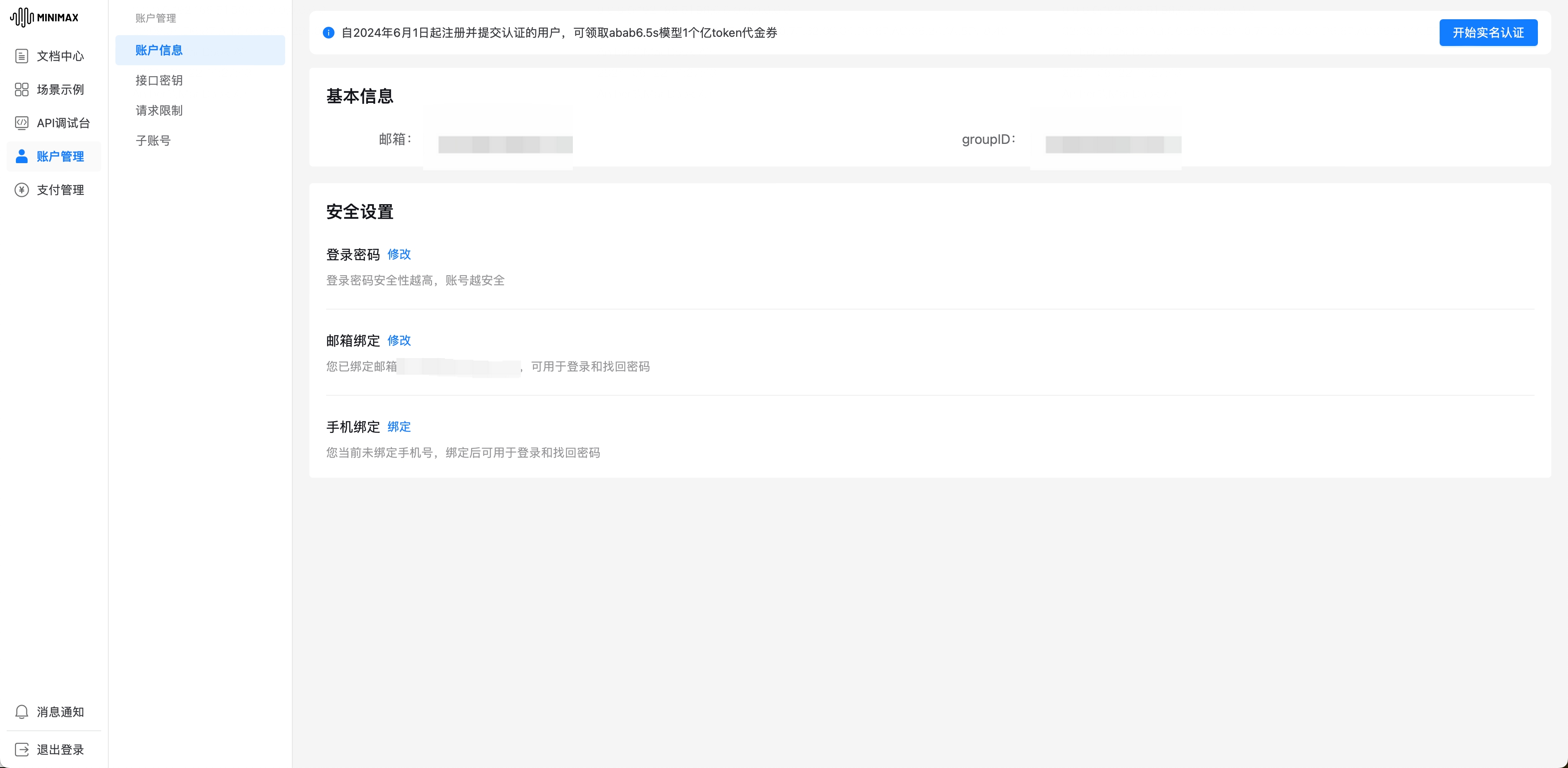Click the groupID: label
The width and height of the screenshot is (1568, 768).
988,139
